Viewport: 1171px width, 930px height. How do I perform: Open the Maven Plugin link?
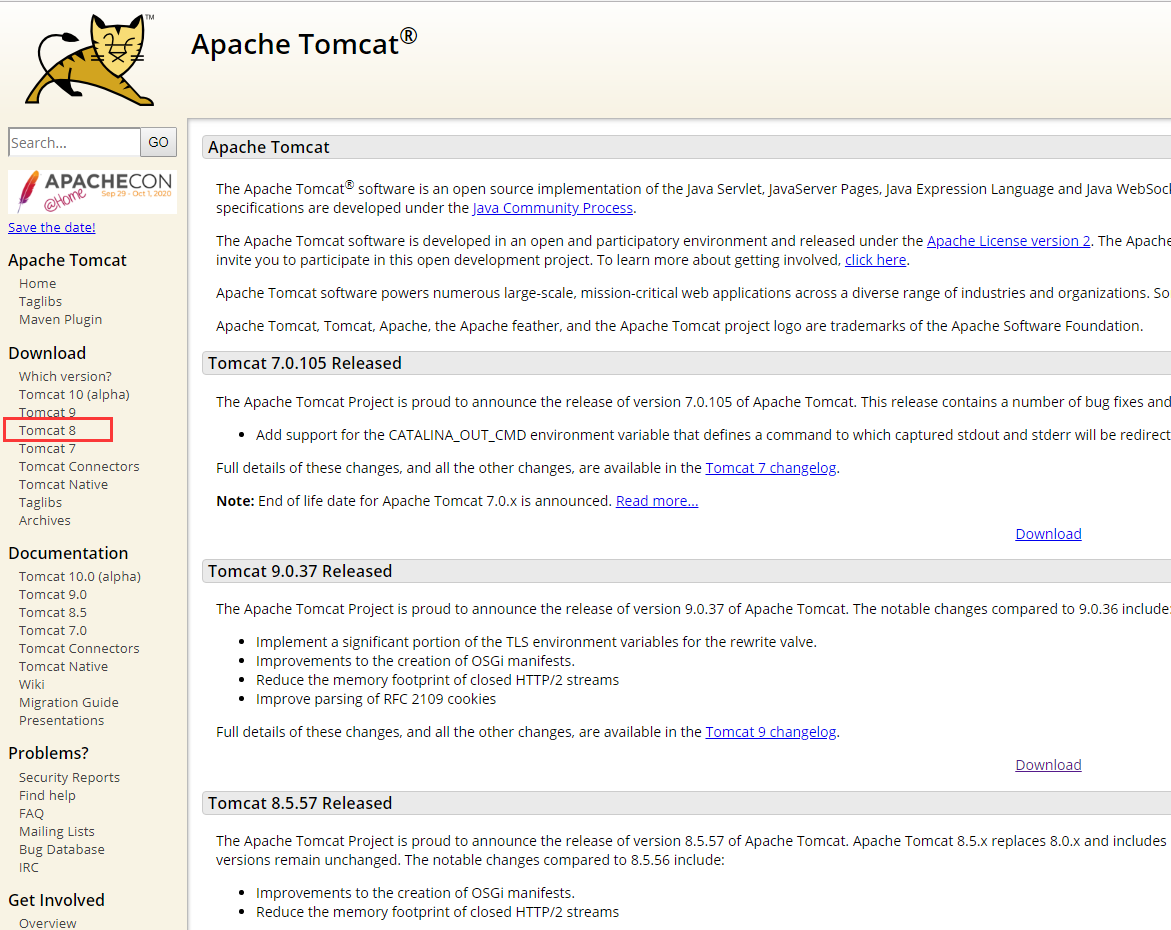pos(60,319)
